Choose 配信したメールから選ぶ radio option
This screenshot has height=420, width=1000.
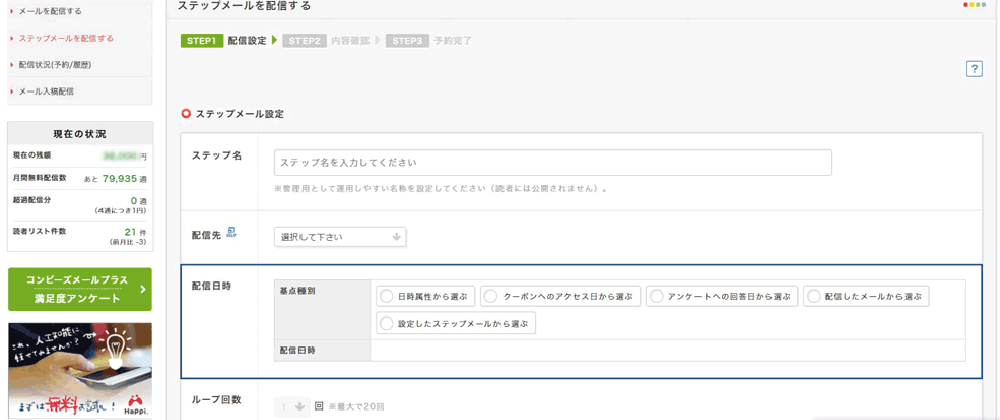814,296
